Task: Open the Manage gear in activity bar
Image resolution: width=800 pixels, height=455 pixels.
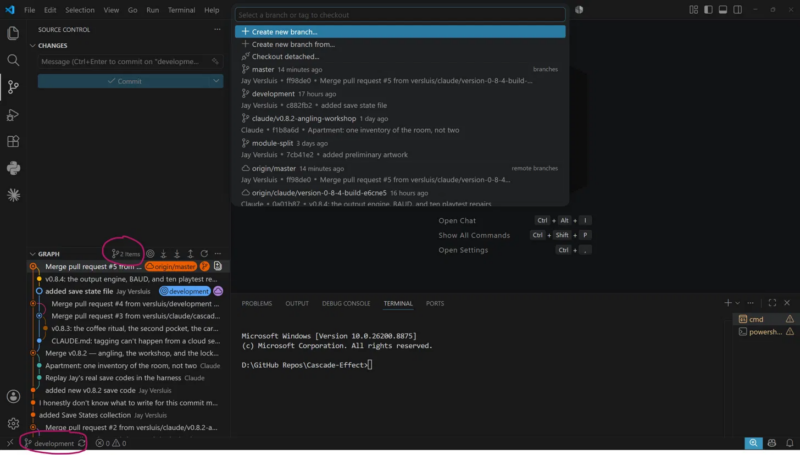Action: [13, 423]
